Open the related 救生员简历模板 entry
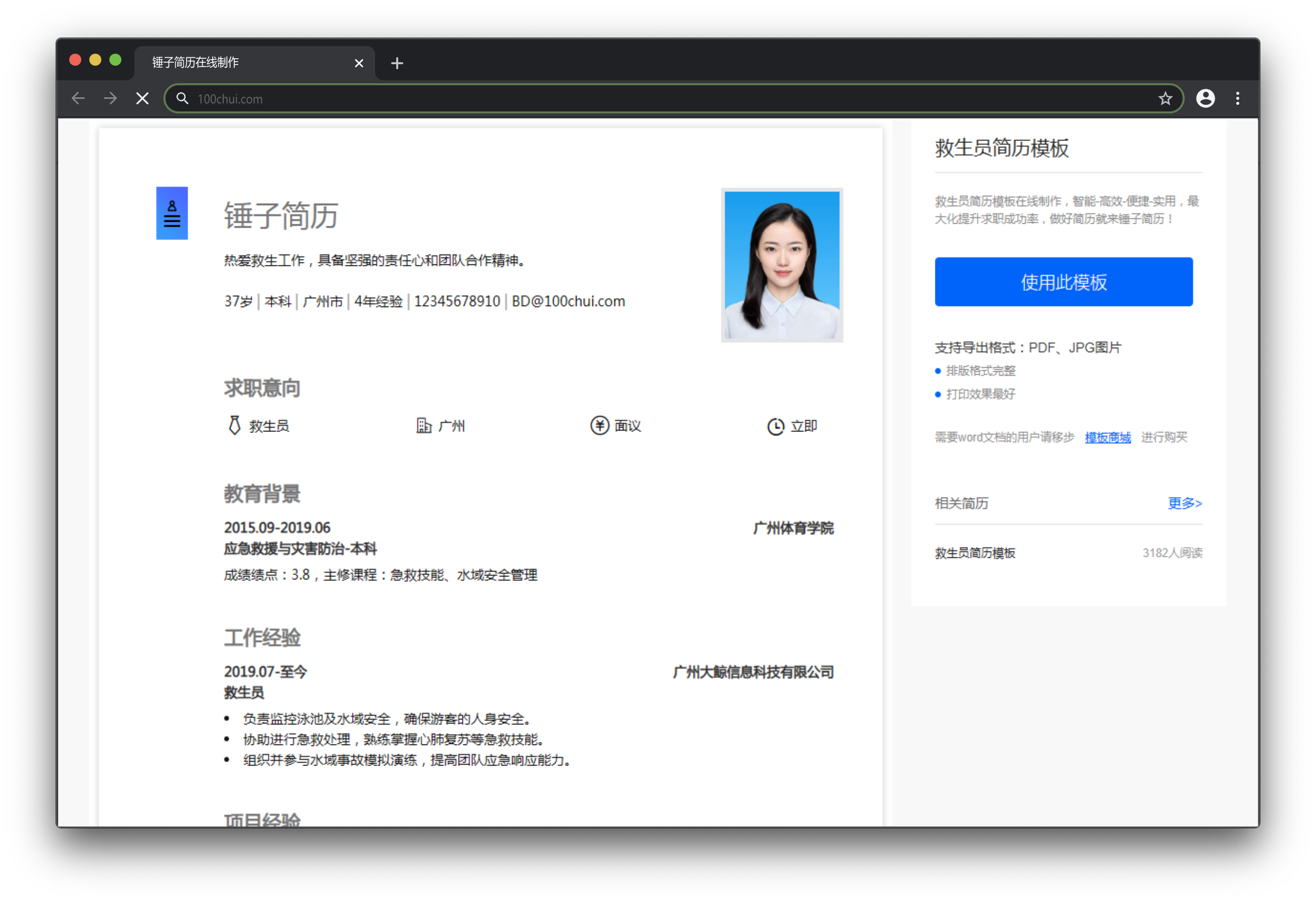This screenshot has height=902, width=1316. click(x=974, y=552)
